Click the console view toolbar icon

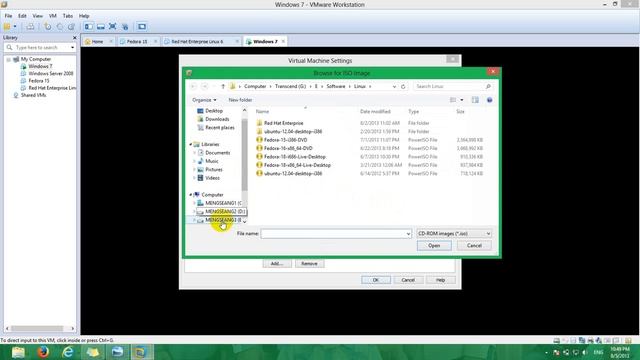(142, 27)
